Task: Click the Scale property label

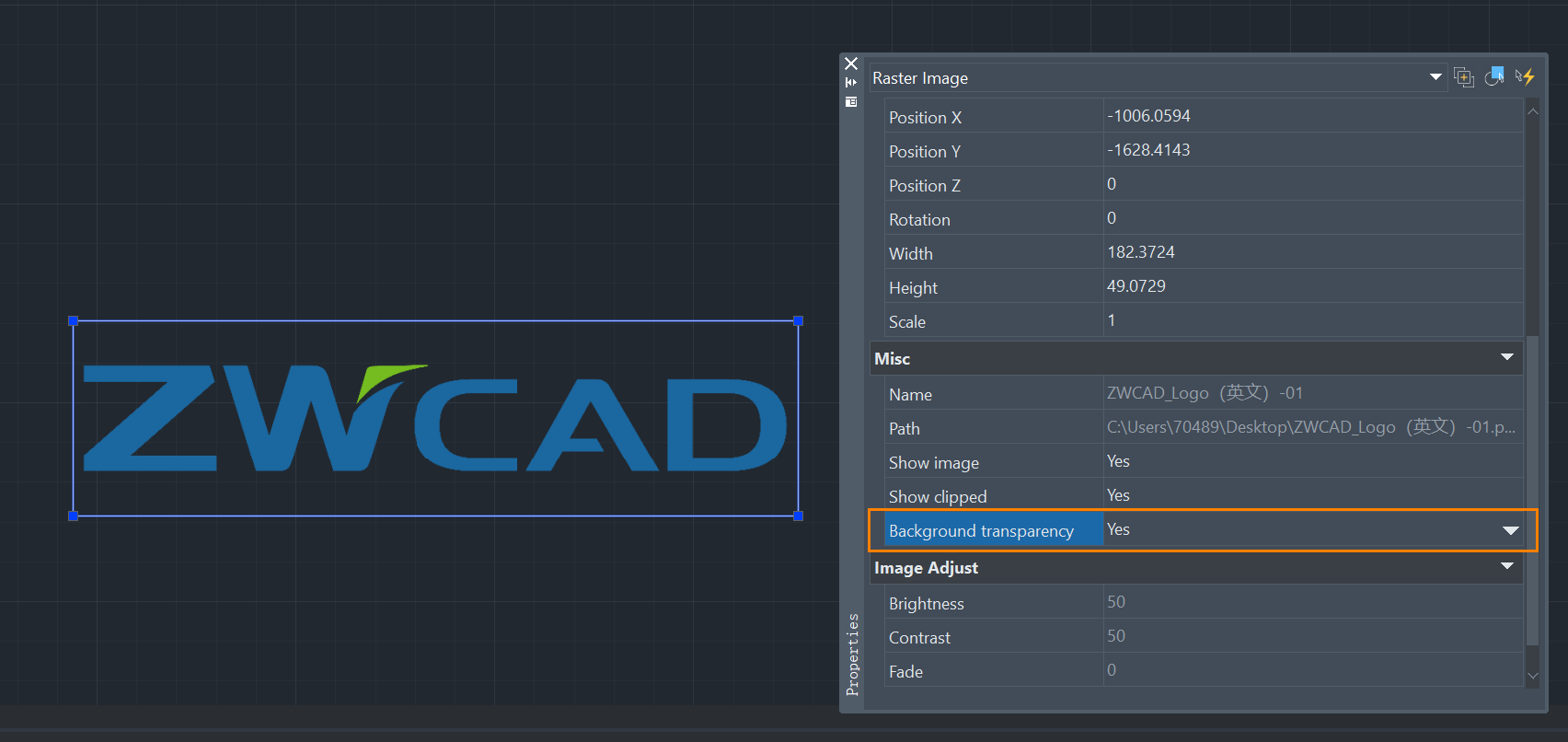Action: pyautogui.click(x=907, y=322)
